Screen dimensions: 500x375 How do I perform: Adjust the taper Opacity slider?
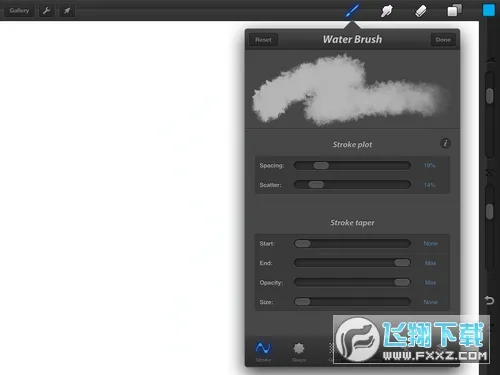[352, 283]
